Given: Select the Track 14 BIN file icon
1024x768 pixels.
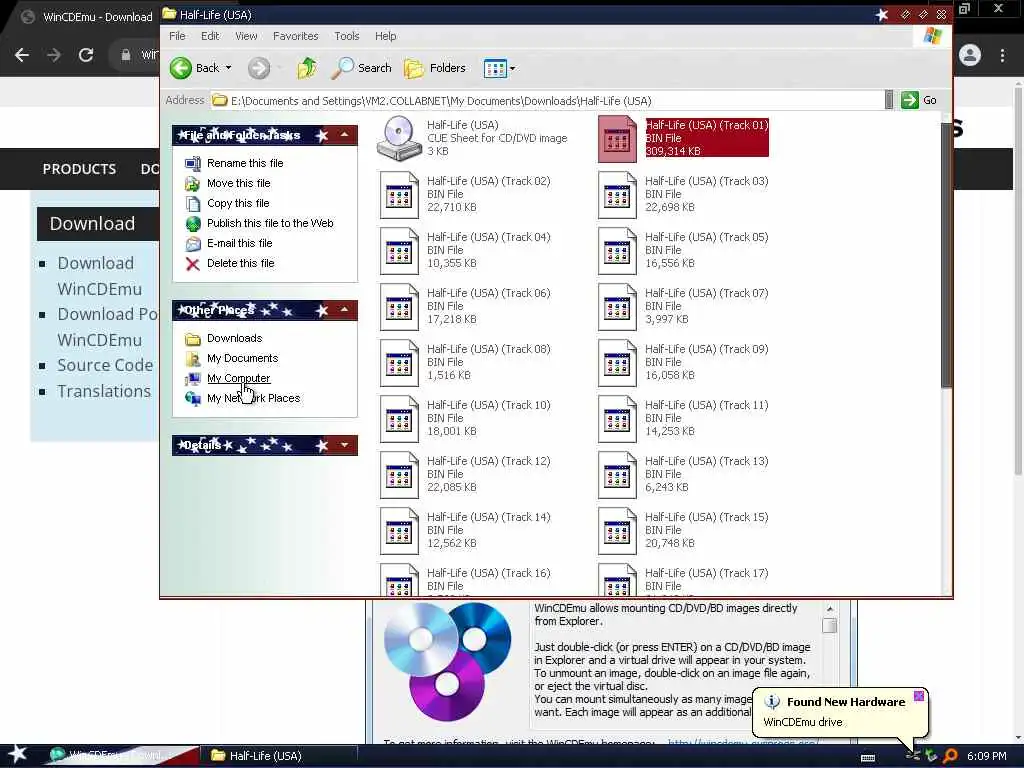Looking at the screenshot, I should point(399,532).
